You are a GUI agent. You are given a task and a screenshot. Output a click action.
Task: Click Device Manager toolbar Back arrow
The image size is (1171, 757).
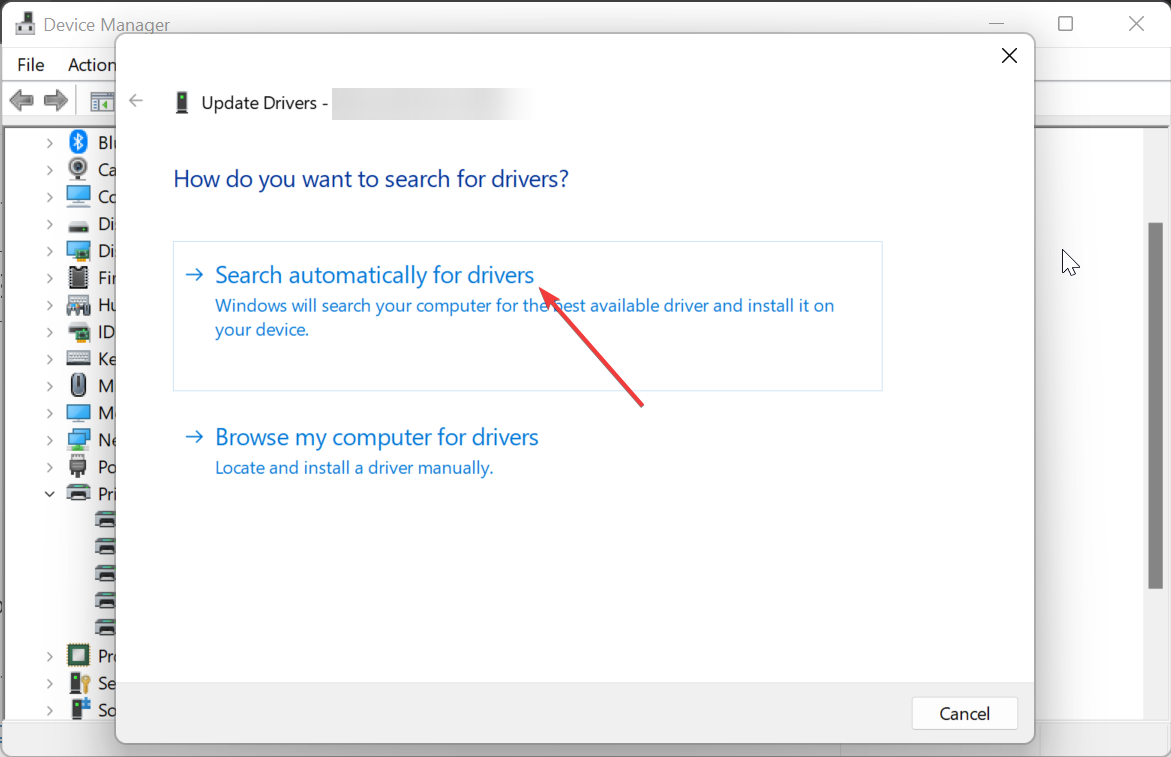(x=22, y=100)
